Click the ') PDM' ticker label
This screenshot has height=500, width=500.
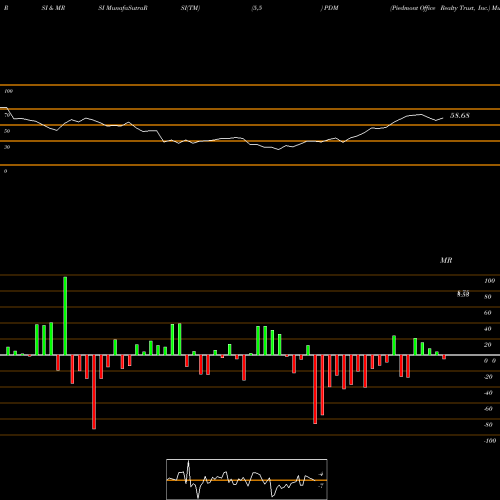pyautogui.click(x=330, y=8)
